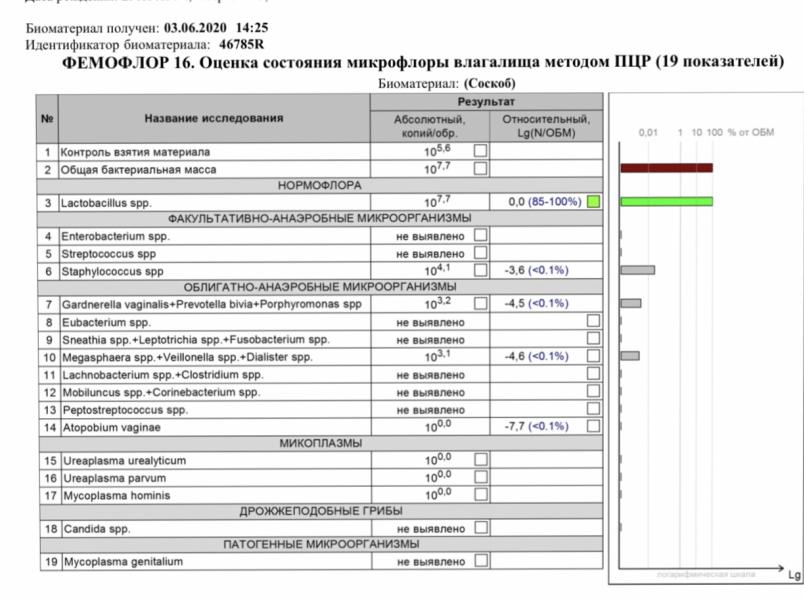Click the Контроль взятия материала absolute value

pyautogui.click(x=437, y=151)
